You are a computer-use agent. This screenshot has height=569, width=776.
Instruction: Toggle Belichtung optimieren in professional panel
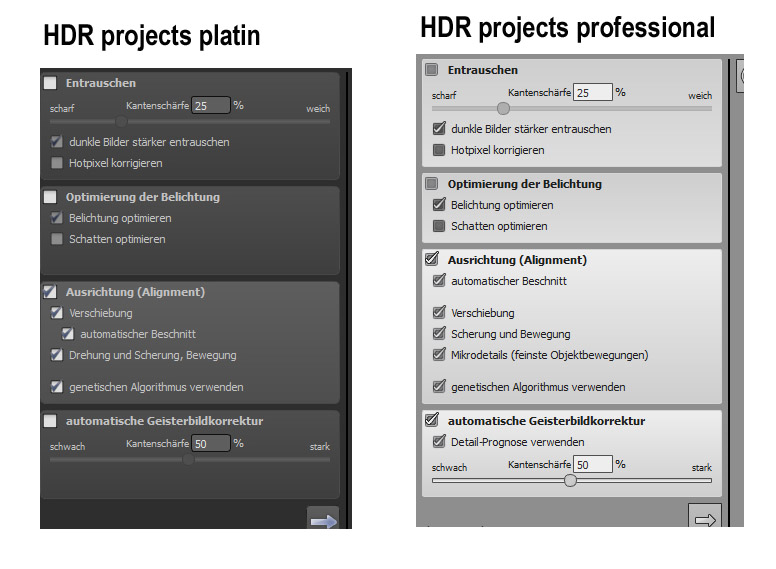pos(439,204)
